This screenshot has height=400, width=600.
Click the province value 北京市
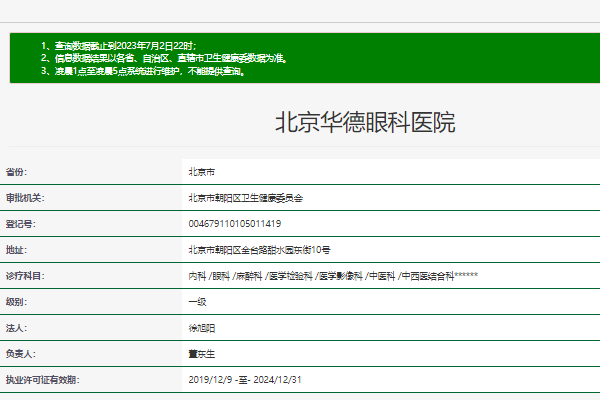click(x=202, y=172)
